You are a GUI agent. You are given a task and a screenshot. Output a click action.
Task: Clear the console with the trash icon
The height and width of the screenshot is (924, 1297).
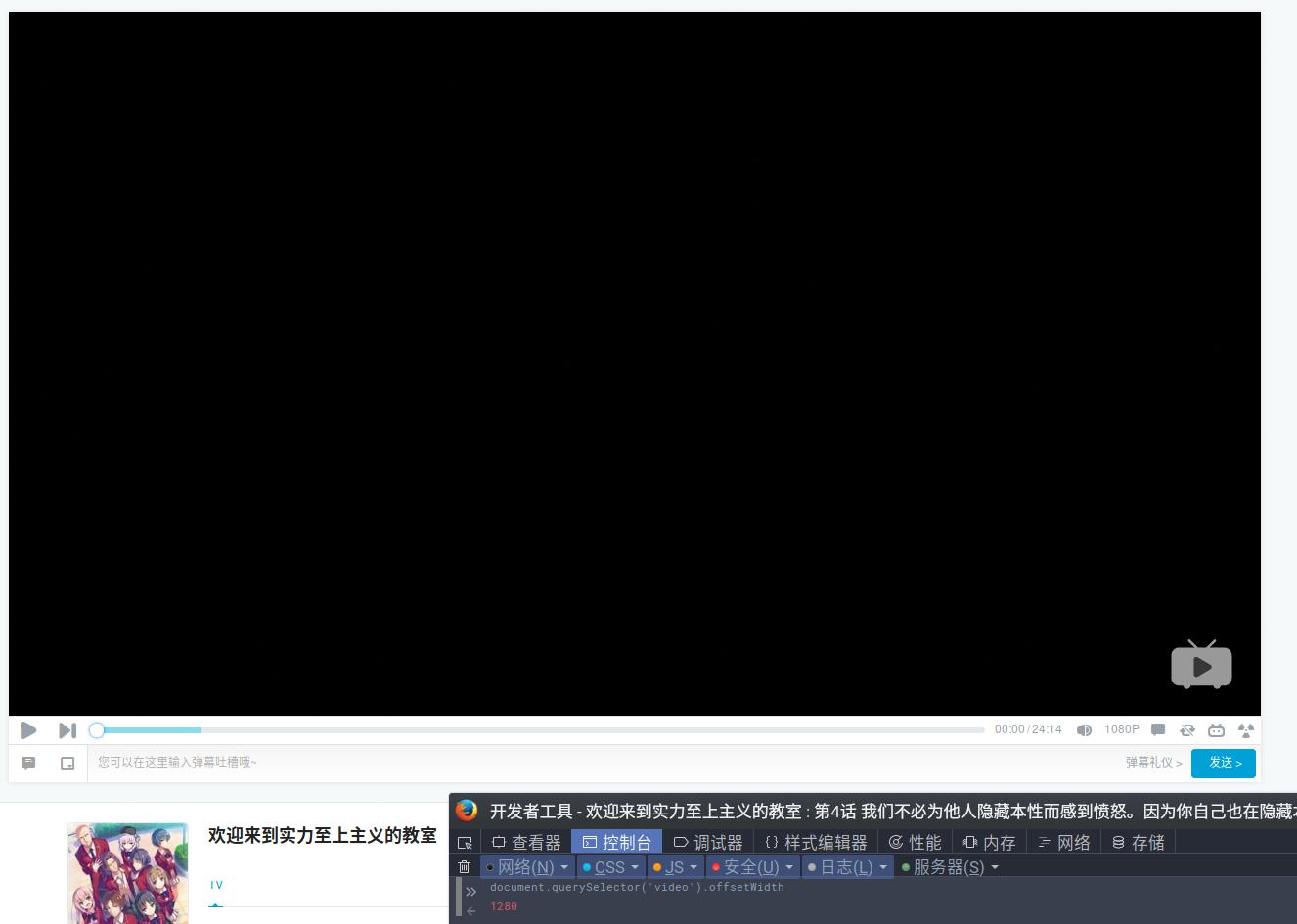point(465,866)
